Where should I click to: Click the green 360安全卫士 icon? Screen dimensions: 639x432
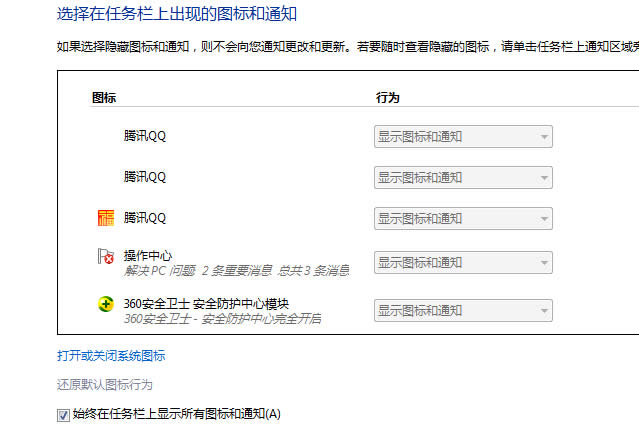pos(105,303)
